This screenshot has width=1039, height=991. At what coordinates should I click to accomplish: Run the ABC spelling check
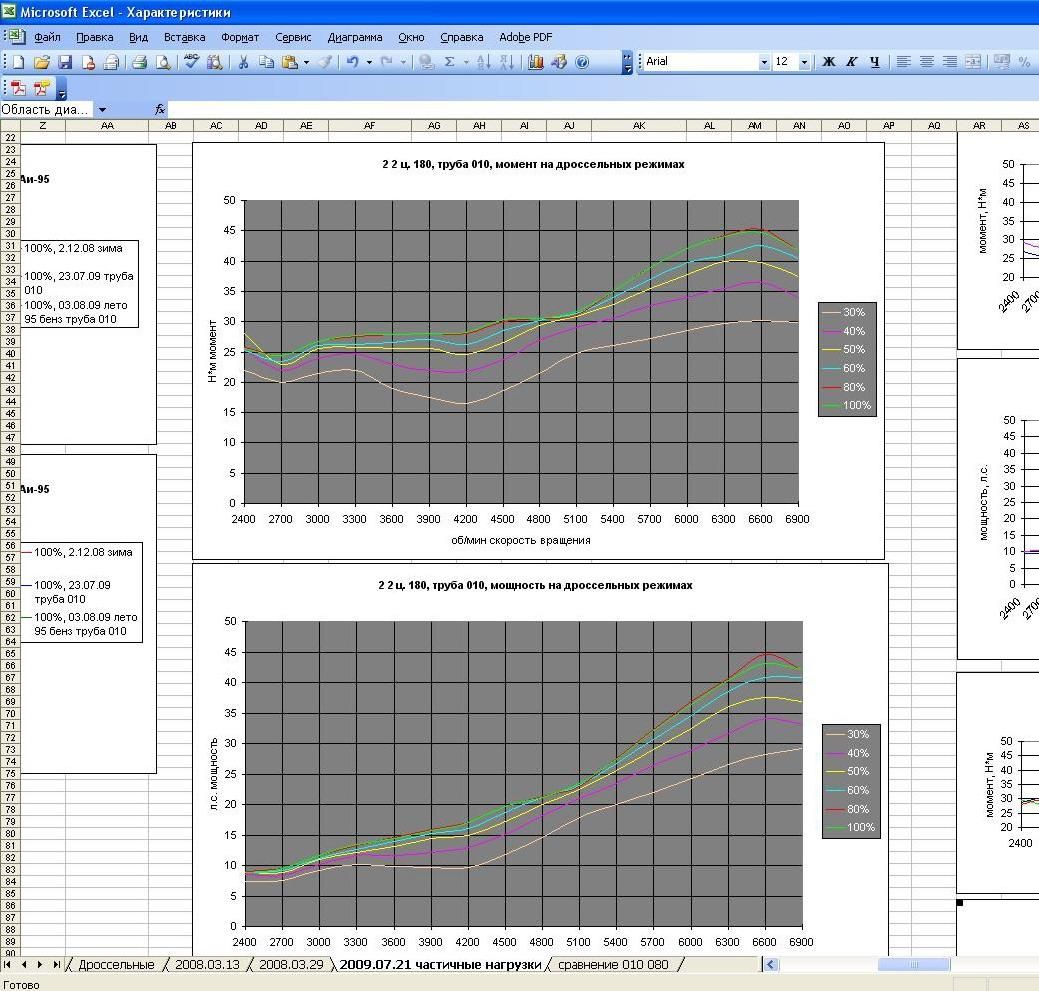(x=191, y=62)
